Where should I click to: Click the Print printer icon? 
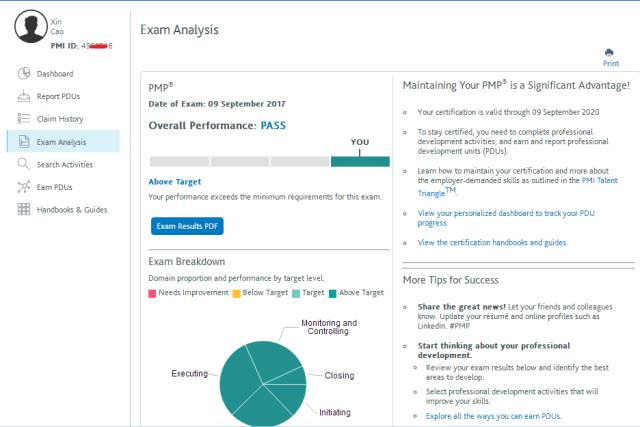pos(610,52)
